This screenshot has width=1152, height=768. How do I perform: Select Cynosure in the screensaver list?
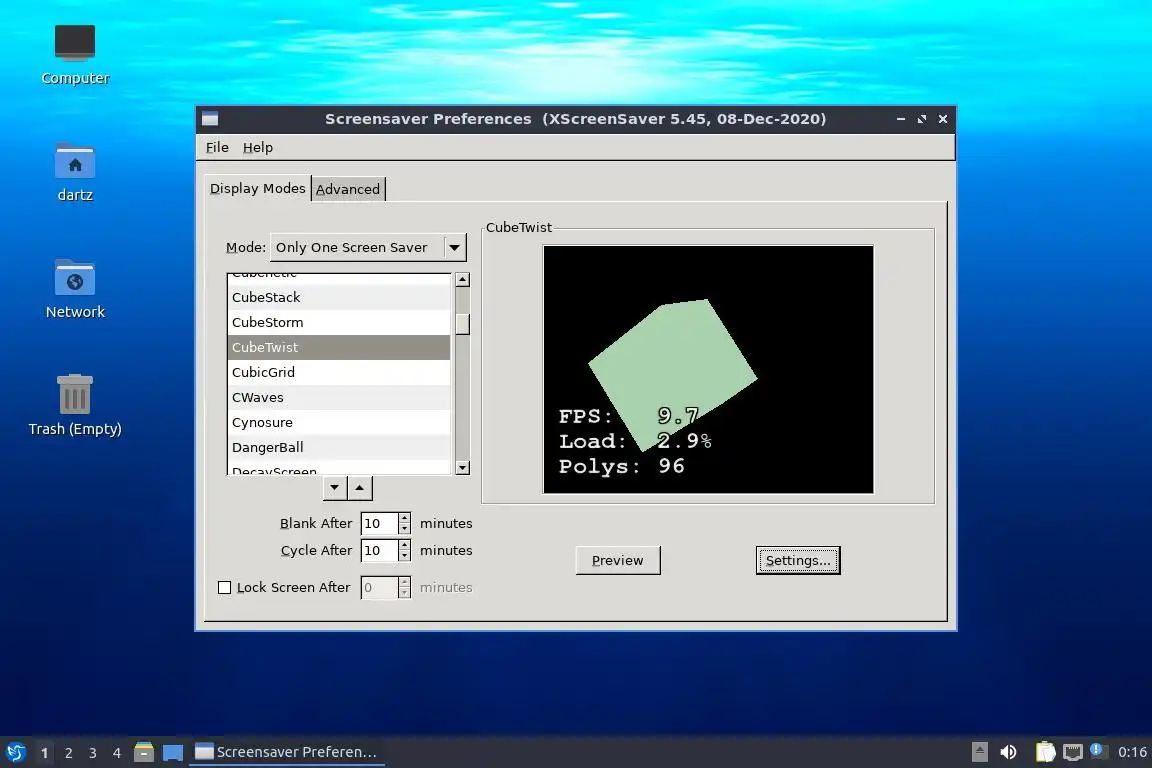(x=339, y=422)
